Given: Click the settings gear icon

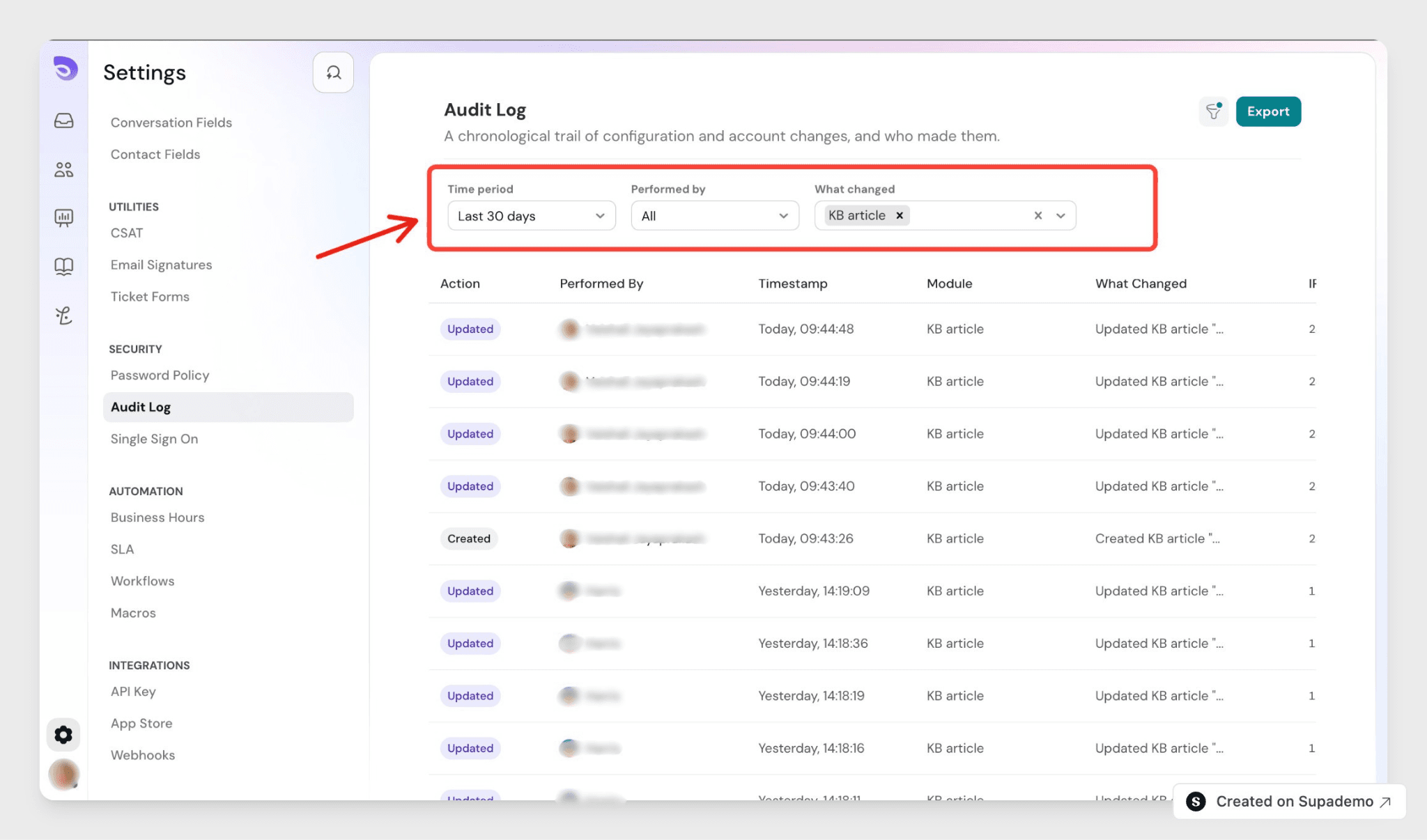Looking at the screenshot, I should 63,734.
